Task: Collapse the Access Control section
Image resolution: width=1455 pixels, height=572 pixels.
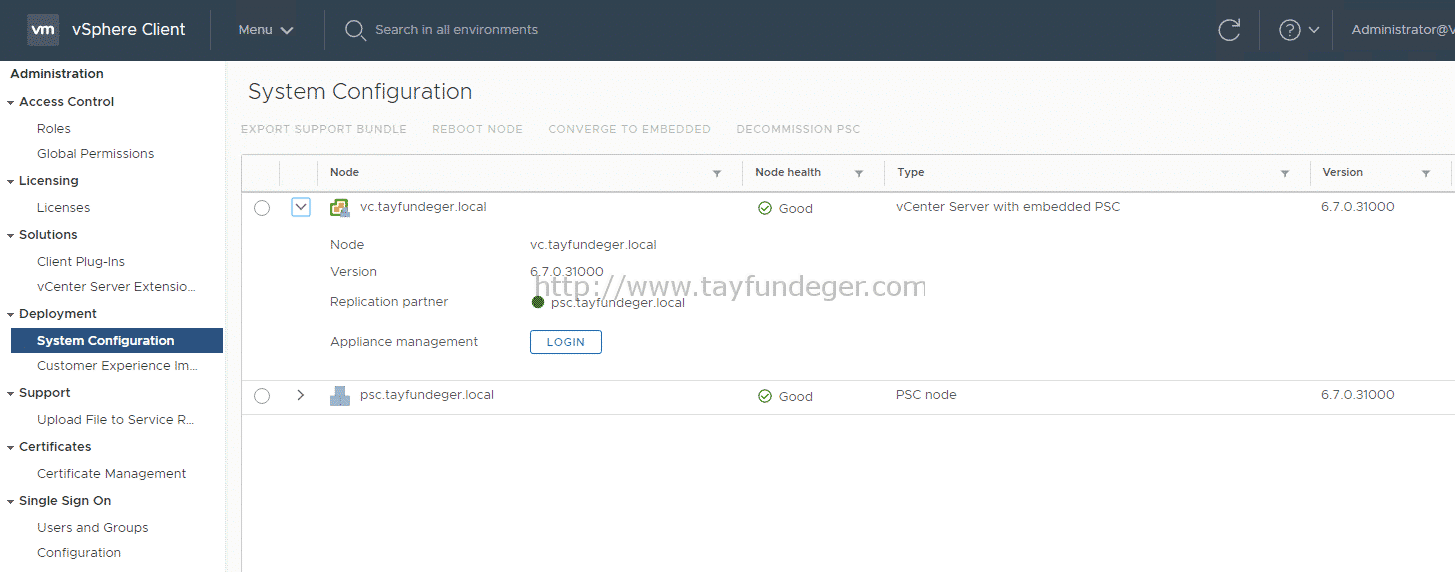Action: point(10,102)
